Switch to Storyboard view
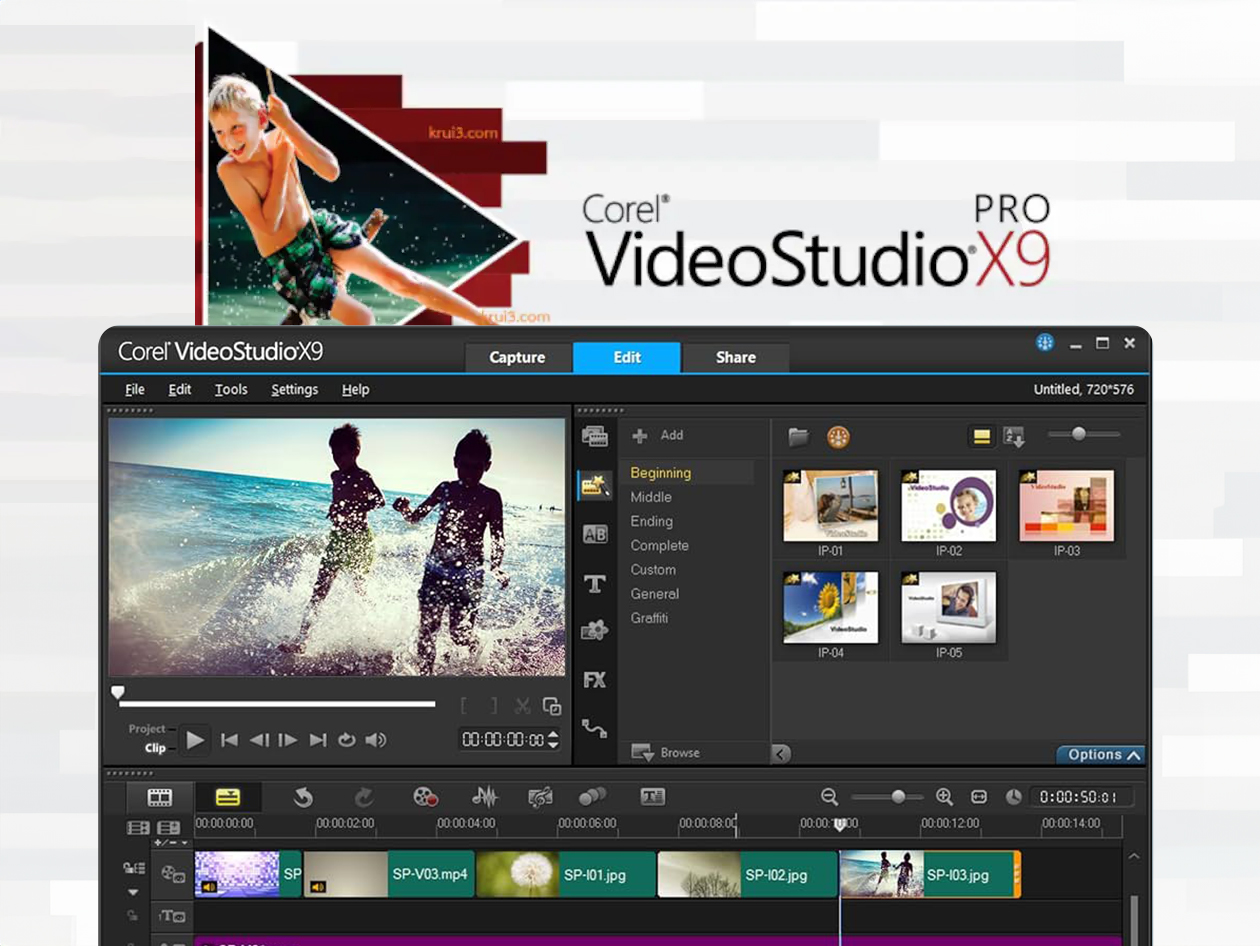 point(160,797)
